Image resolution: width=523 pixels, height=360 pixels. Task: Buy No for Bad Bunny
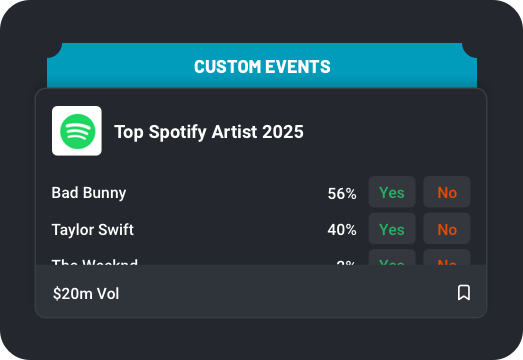point(447,192)
